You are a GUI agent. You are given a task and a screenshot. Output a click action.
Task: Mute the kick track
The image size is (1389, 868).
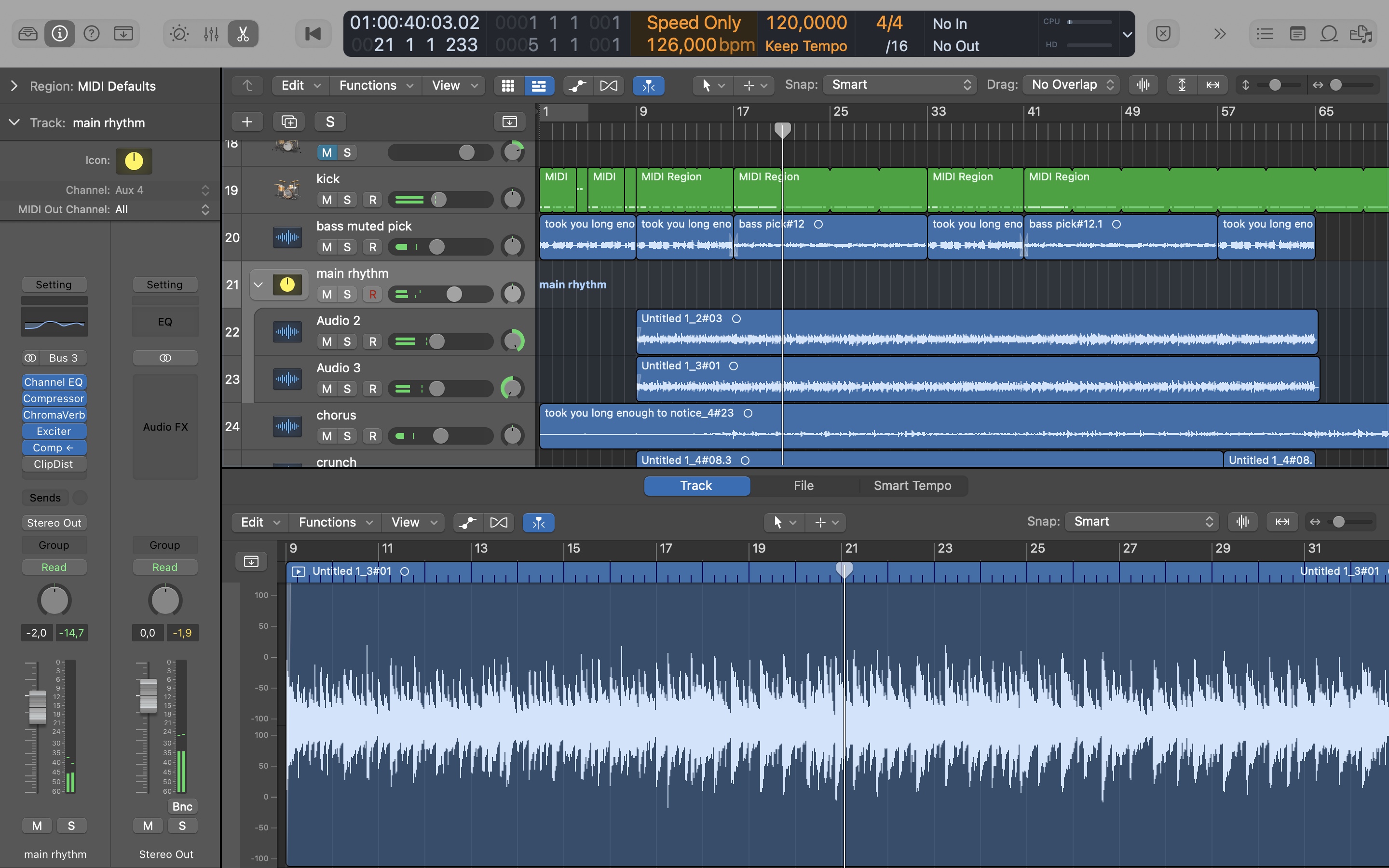pyautogui.click(x=327, y=200)
